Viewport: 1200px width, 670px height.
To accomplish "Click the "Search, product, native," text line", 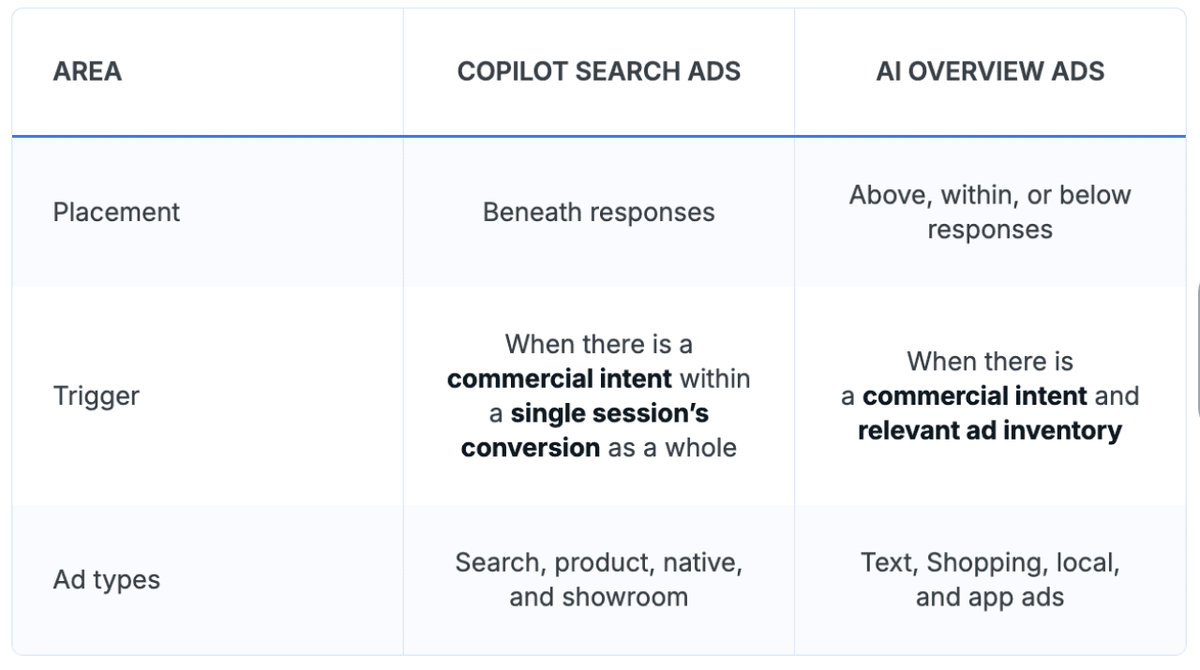I will coord(598,563).
